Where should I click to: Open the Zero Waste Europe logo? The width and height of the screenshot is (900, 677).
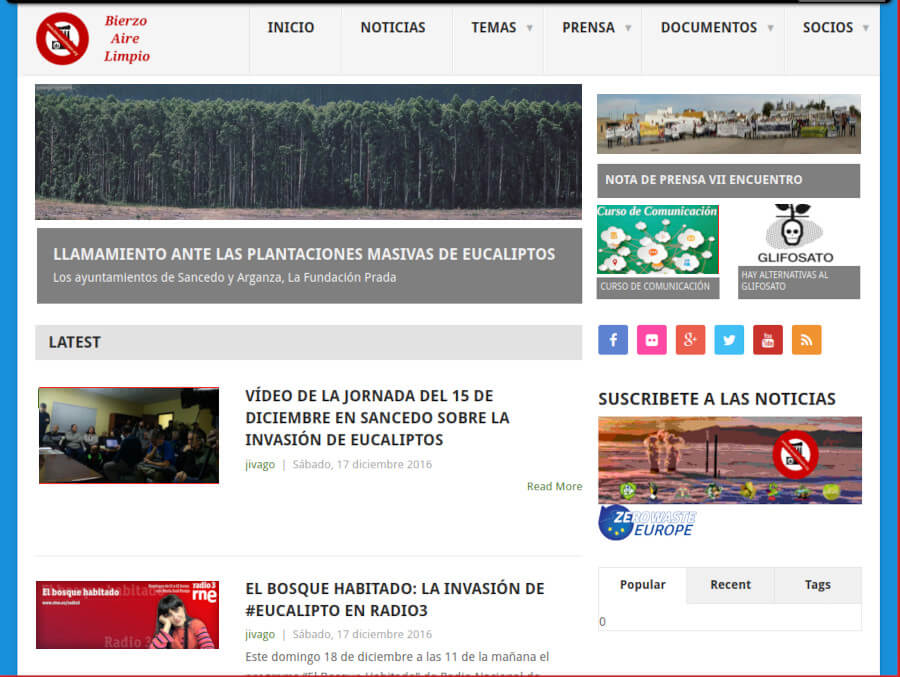click(647, 522)
